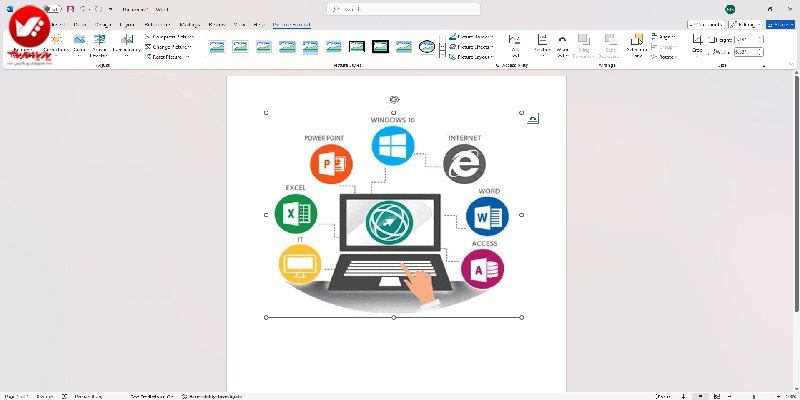Viewport: 800px width, 400px height.
Task: Open the Transparency options
Action: (x=127, y=45)
